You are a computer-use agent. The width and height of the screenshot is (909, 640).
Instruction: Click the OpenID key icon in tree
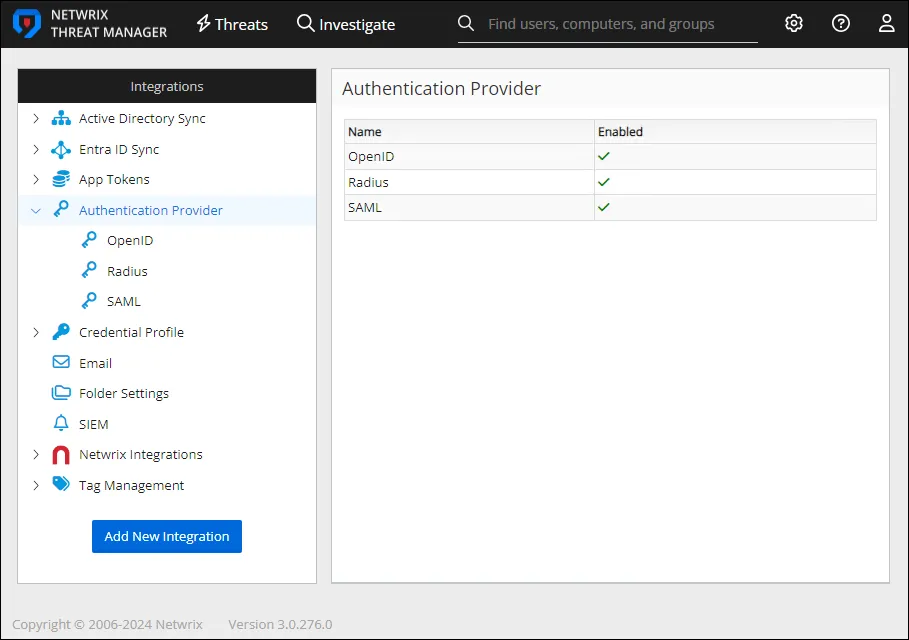tap(89, 239)
